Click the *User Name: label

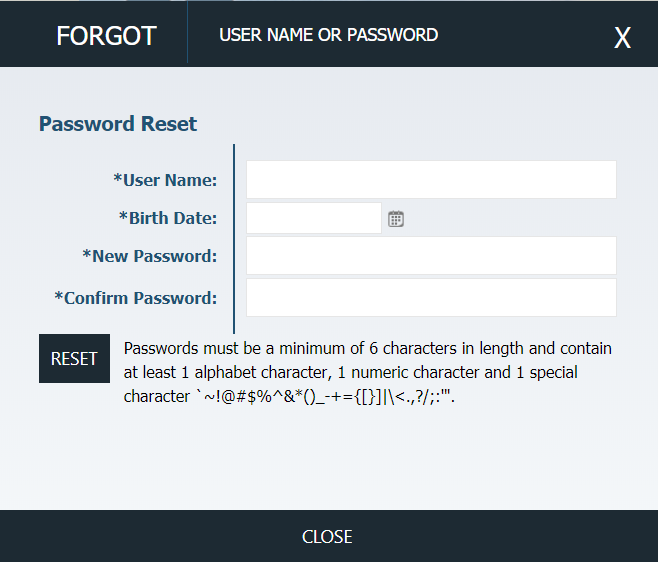click(x=165, y=180)
